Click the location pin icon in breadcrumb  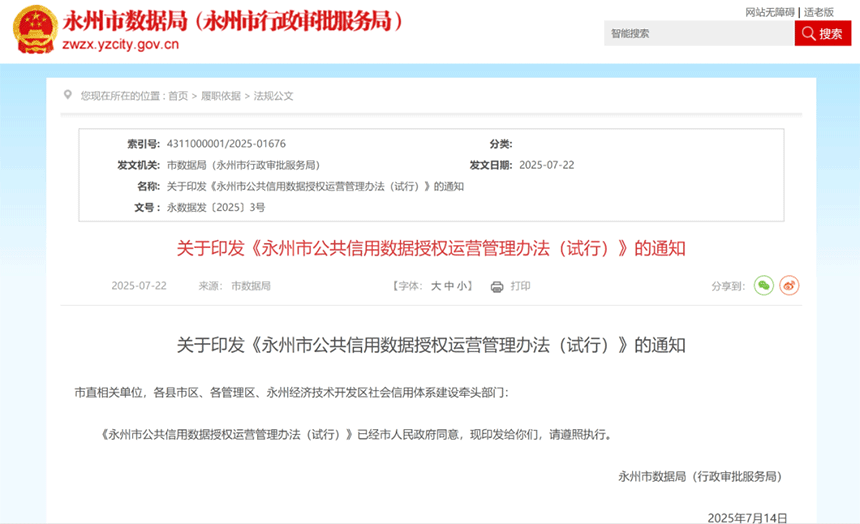click(68, 96)
